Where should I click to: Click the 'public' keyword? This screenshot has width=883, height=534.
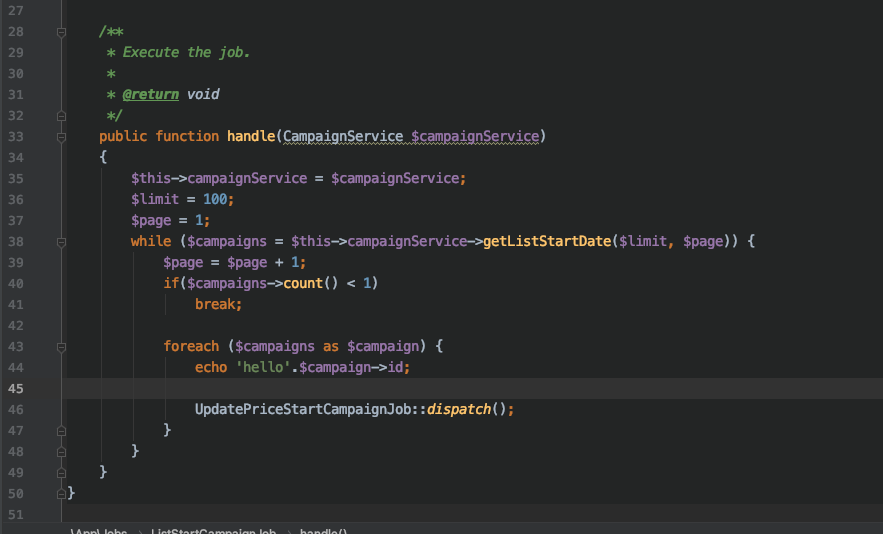(123, 136)
